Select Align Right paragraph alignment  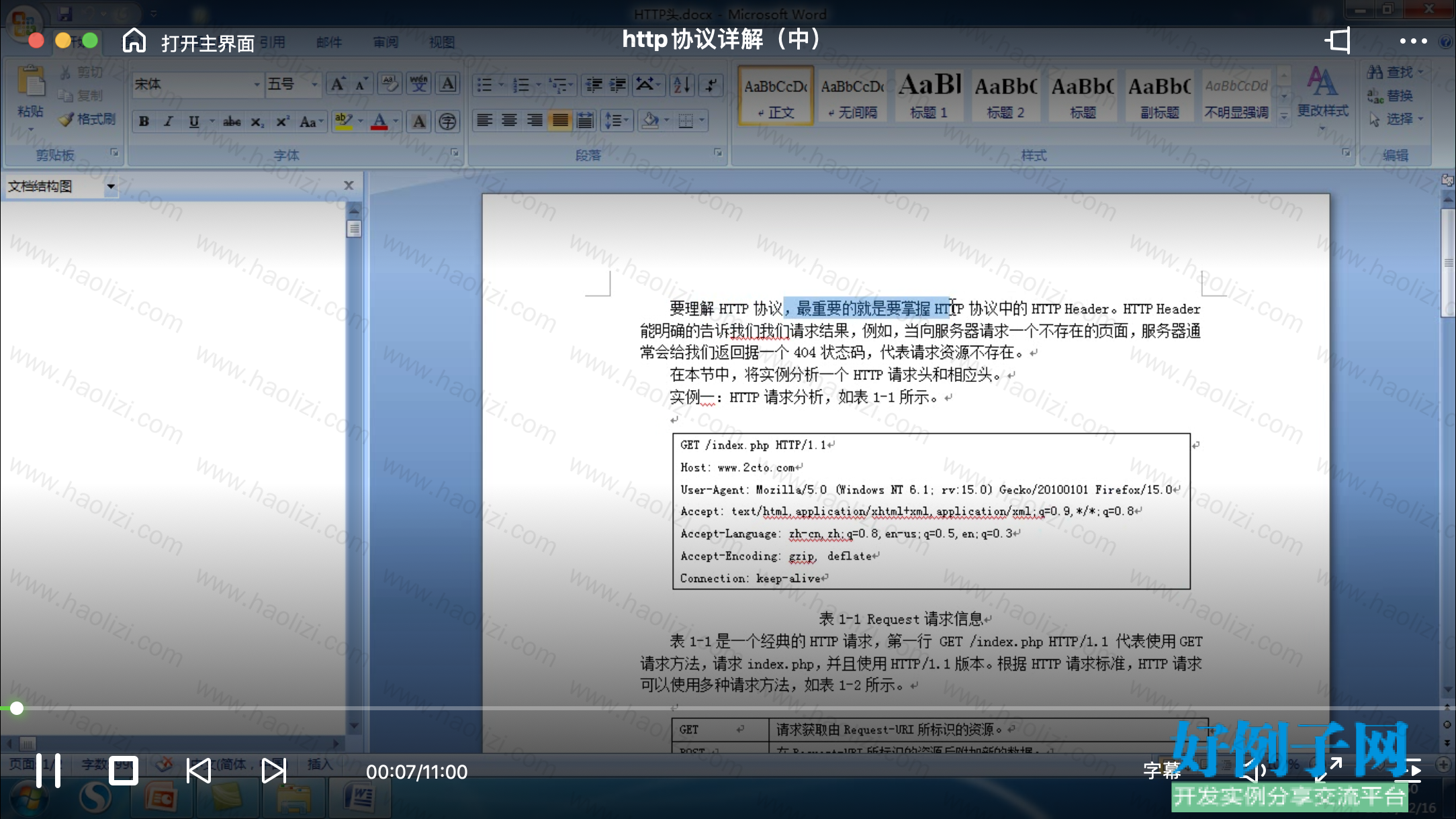pos(535,121)
